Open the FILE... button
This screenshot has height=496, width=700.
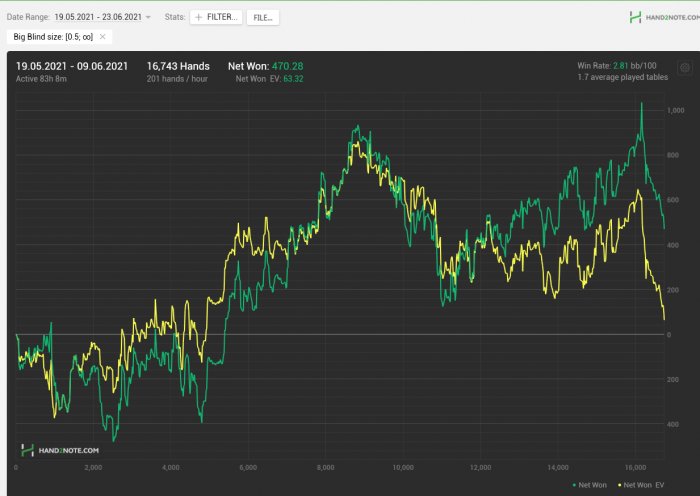tap(263, 18)
